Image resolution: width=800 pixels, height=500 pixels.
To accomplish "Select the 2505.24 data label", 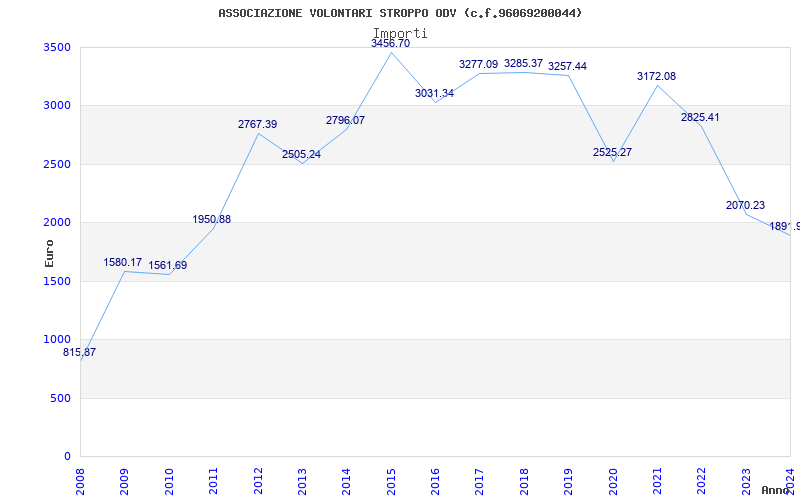I will coord(301,154).
